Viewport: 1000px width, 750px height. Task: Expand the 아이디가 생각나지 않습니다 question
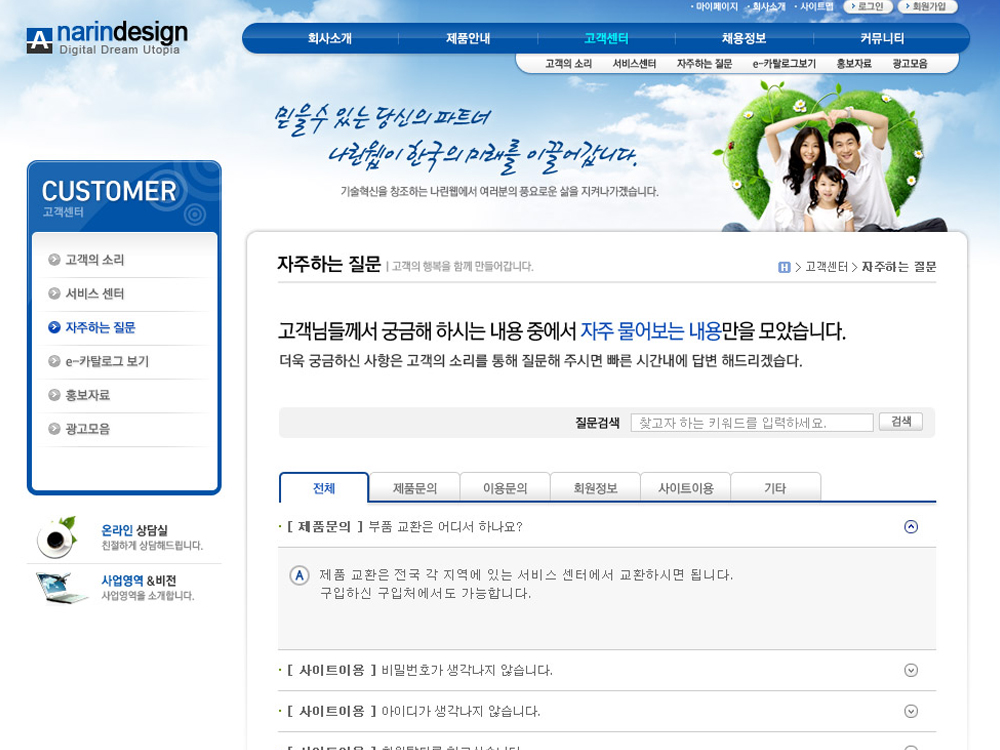point(910,711)
